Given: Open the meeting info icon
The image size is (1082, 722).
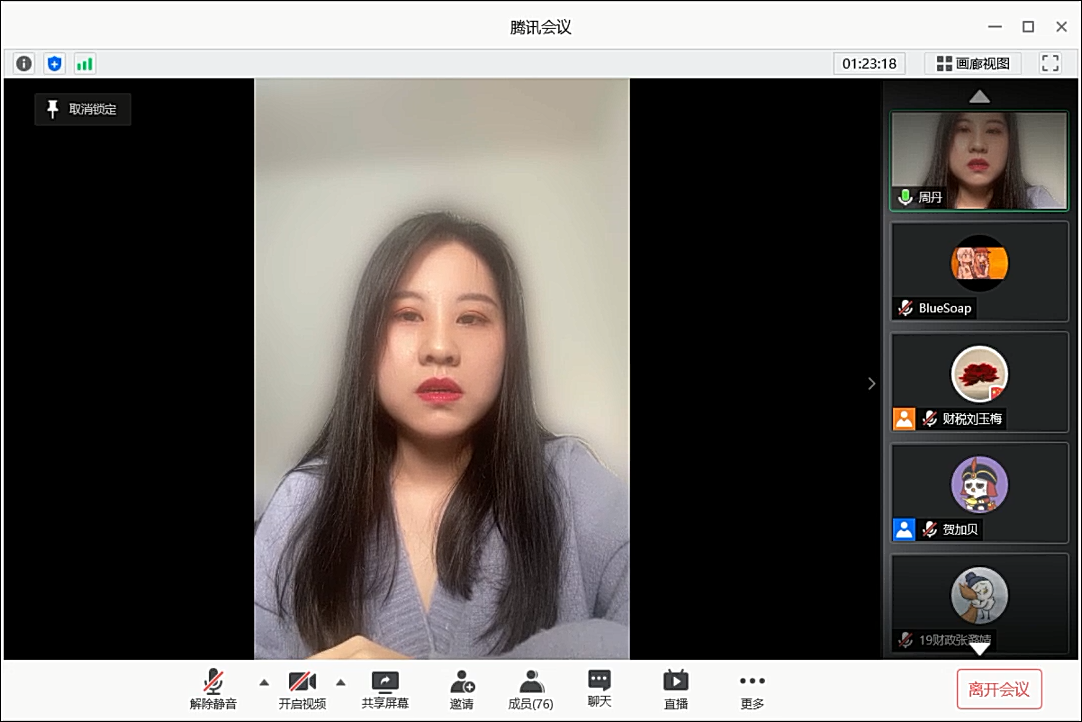Looking at the screenshot, I should 24,64.
